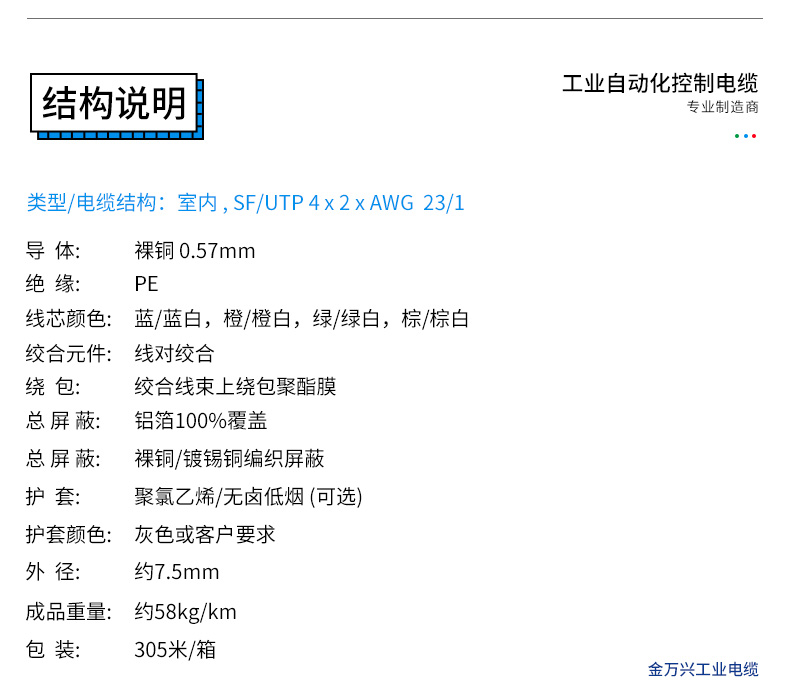
Task: Open the 金万兴工业电缆 brand link
Action: [x=703, y=669]
